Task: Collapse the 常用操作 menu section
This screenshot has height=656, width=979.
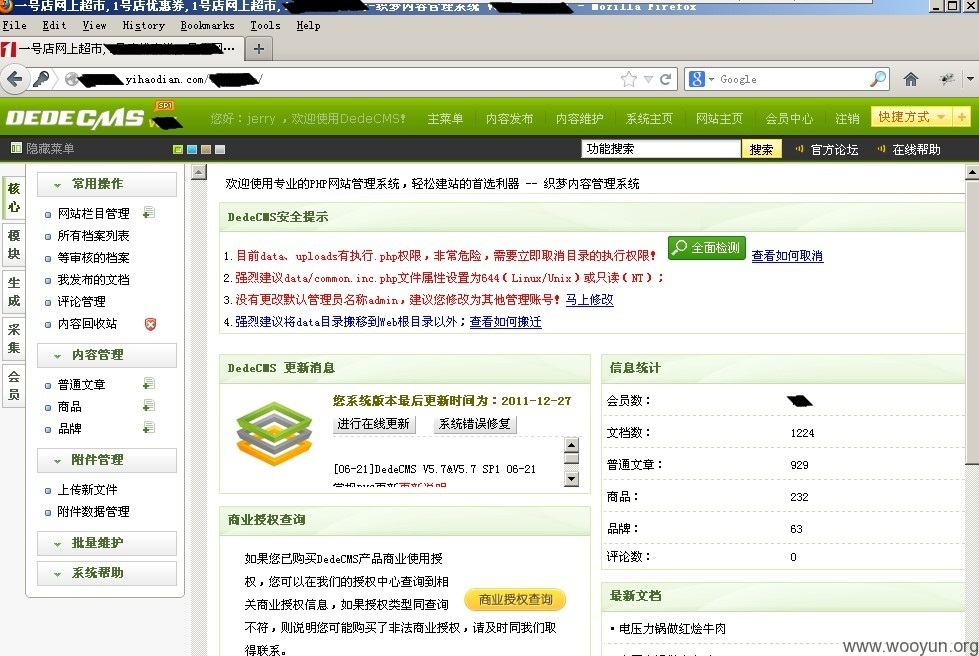Action: (107, 184)
